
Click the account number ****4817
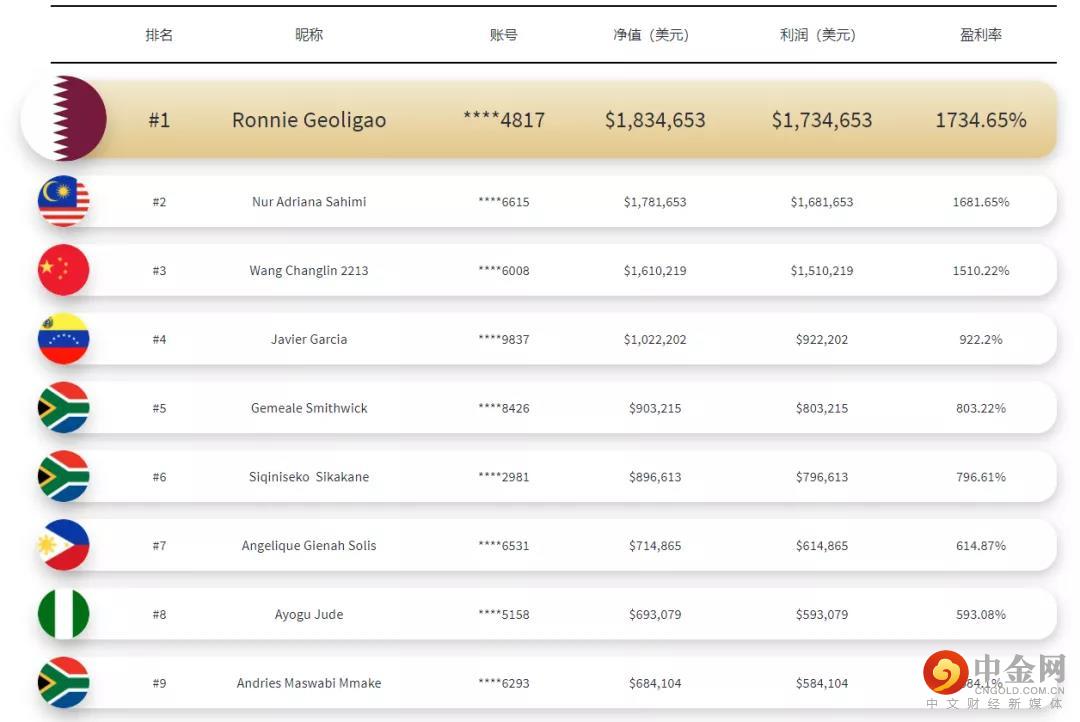503,120
